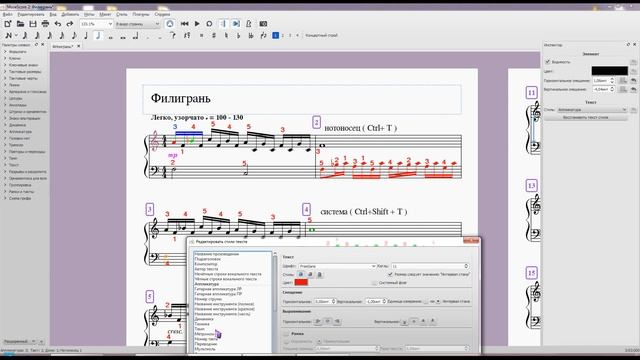Open the Справка menu
The image size is (640, 360).
[x=162, y=14]
